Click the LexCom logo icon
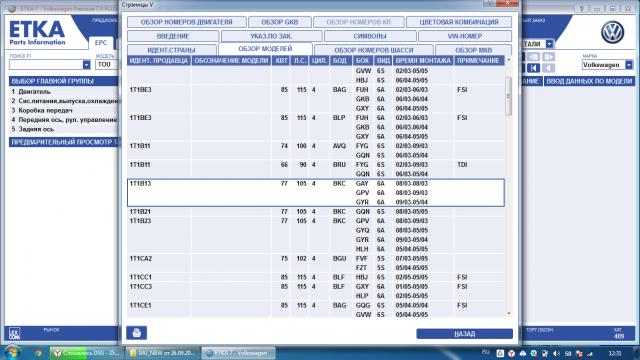Image resolution: width=640 pixels, height=360 pixels. click(x=14, y=333)
